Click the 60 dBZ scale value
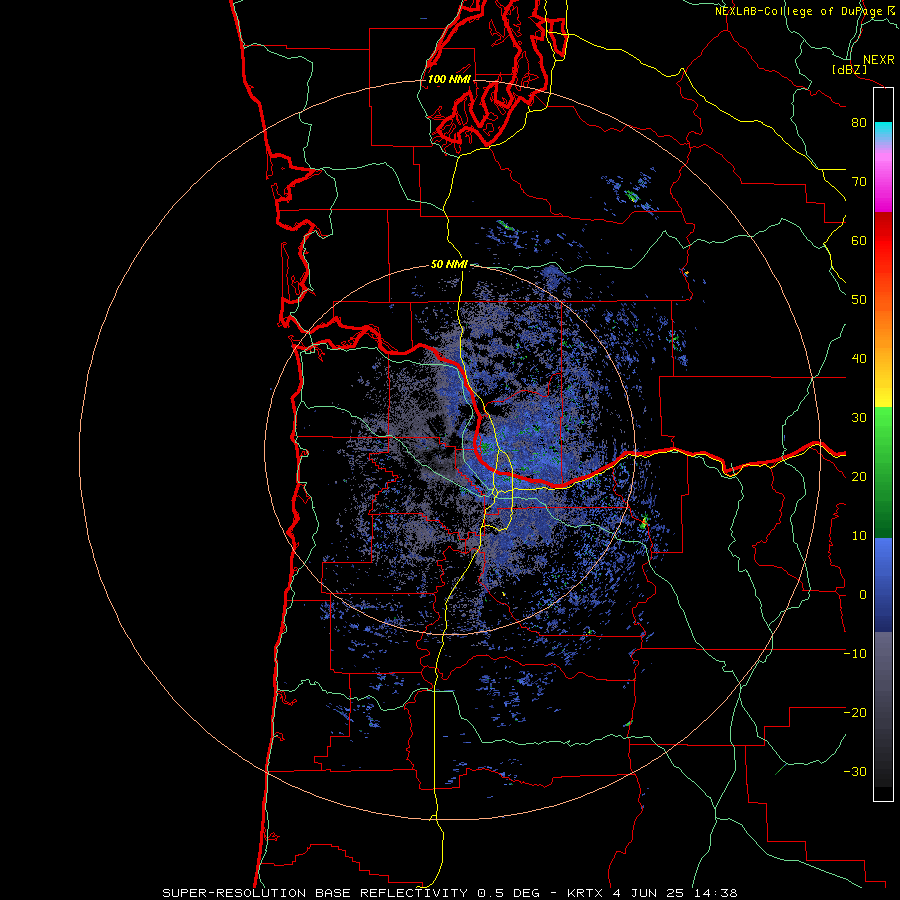Image resolution: width=900 pixels, height=900 pixels. (x=859, y=240)
